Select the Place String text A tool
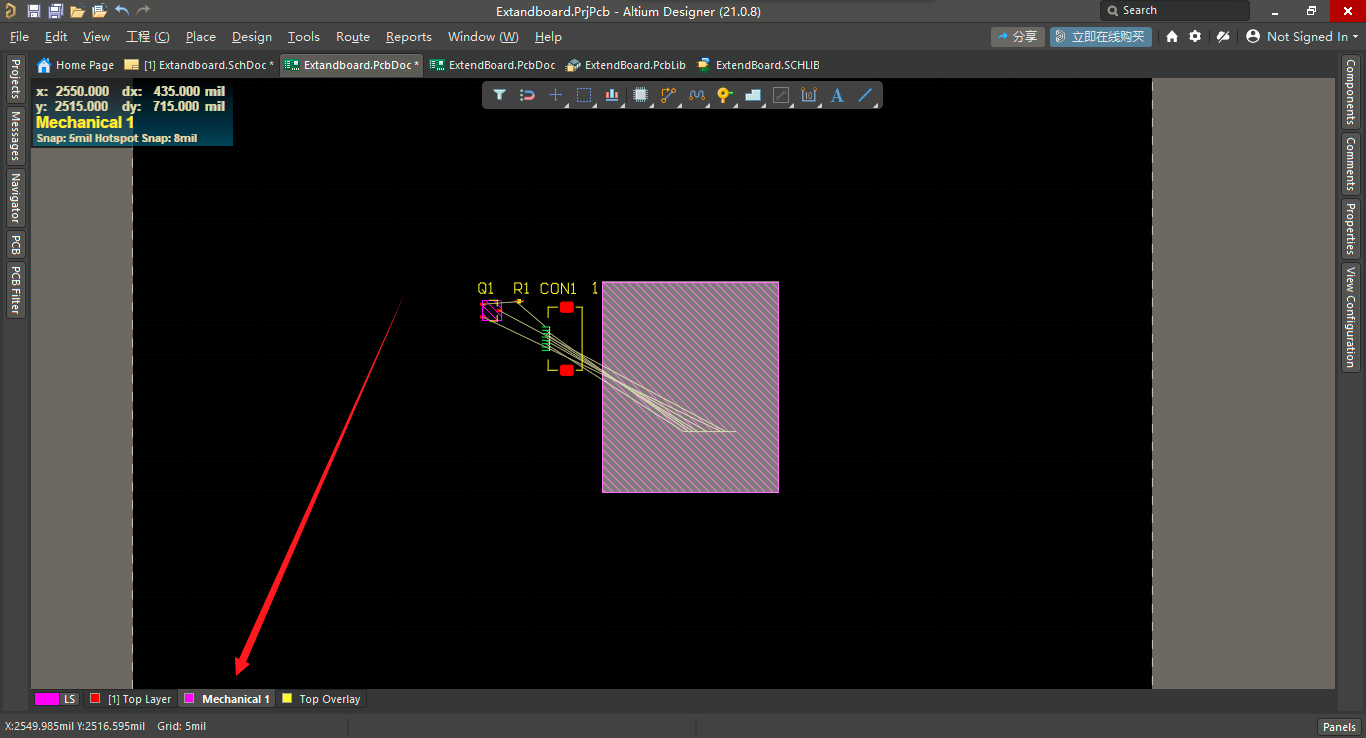The height and width of the screenshot is (738, 1366). (x=837, y=95)
